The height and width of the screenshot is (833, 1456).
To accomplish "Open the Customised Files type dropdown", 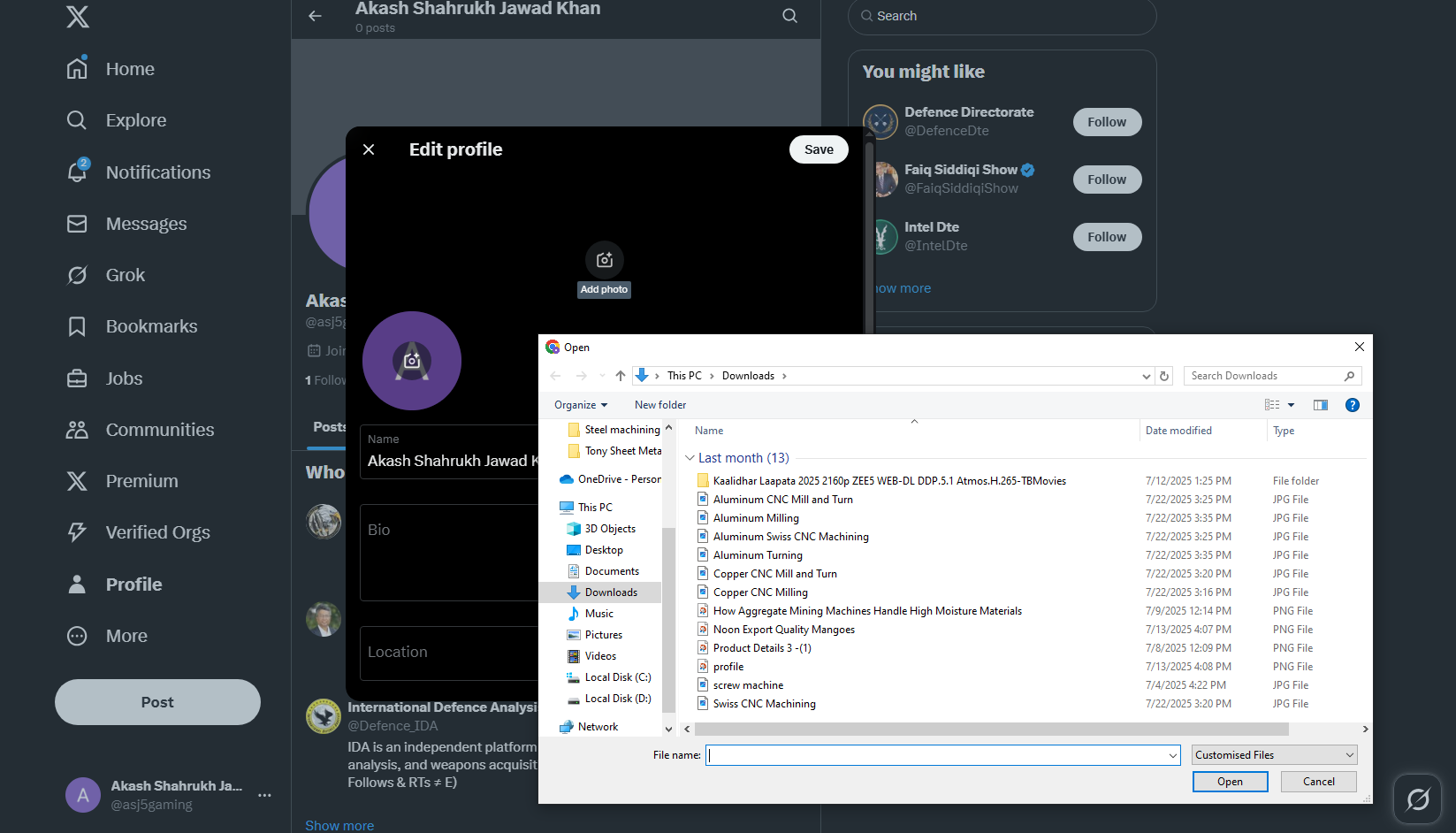I will pos(1274,755).
